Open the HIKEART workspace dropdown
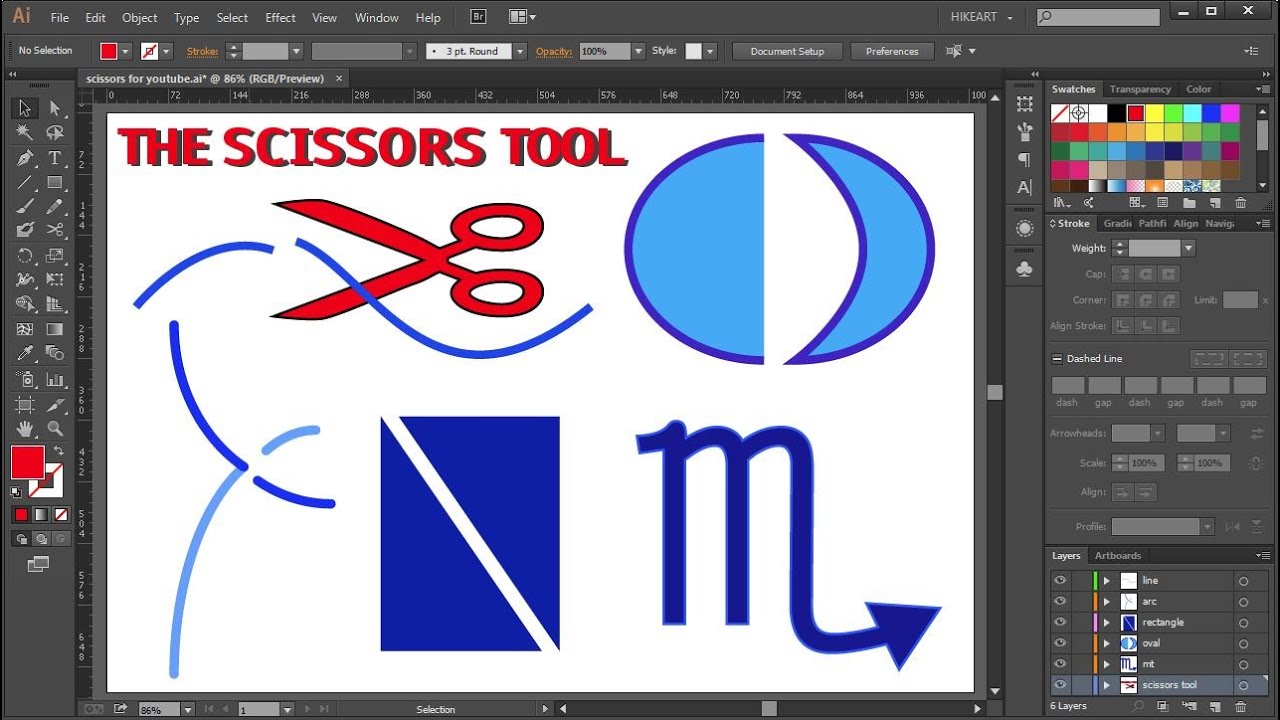Screen dimensions: 1280x720 982,18
